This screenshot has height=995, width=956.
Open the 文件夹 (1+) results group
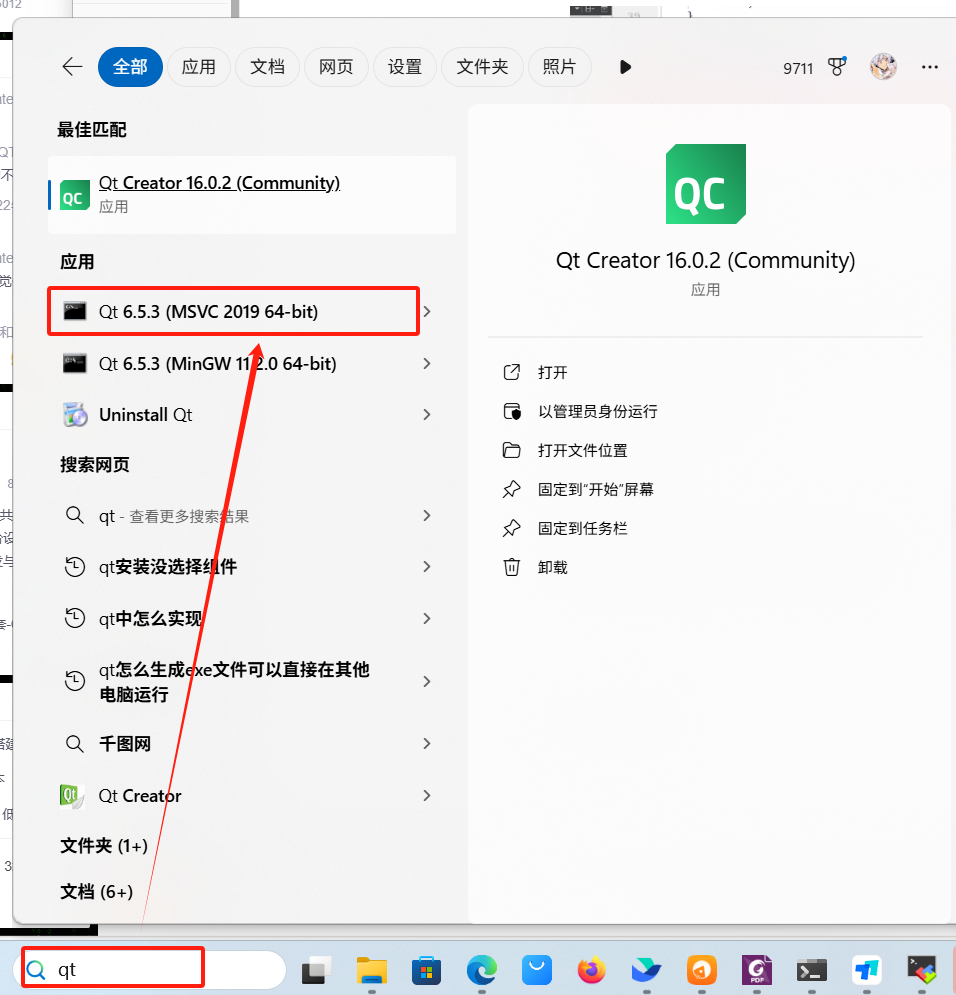pos(104,846)
